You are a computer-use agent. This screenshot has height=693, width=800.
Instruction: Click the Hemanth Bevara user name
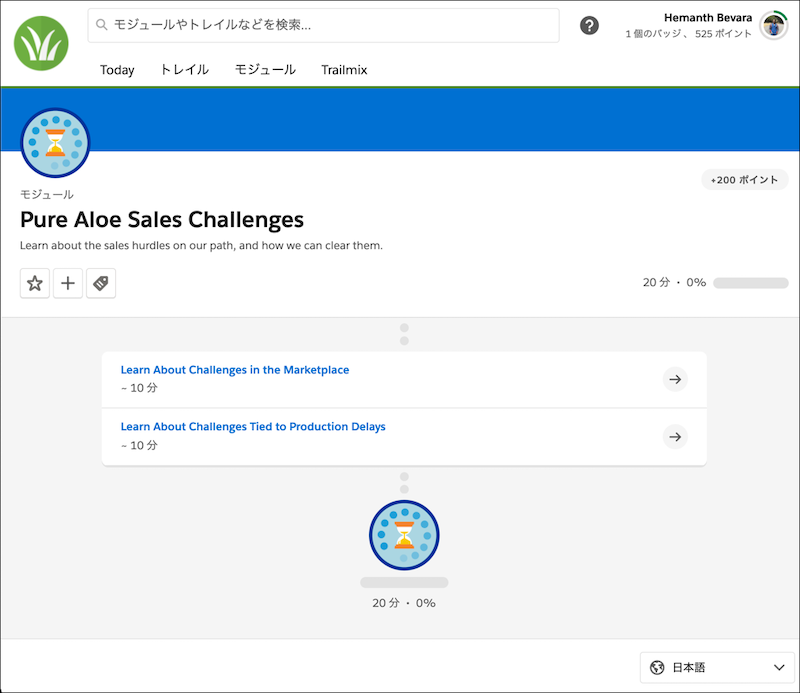point(708,18)
